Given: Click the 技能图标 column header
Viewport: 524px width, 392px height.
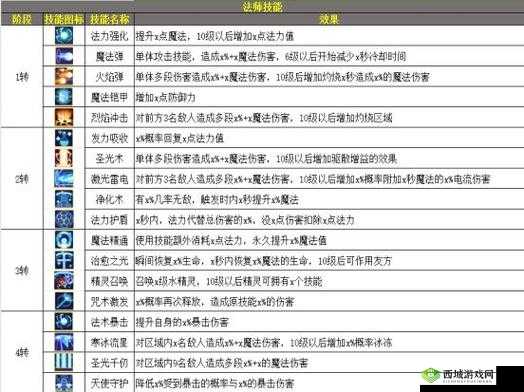Looking at the screenshot, I should pos(64,19).
